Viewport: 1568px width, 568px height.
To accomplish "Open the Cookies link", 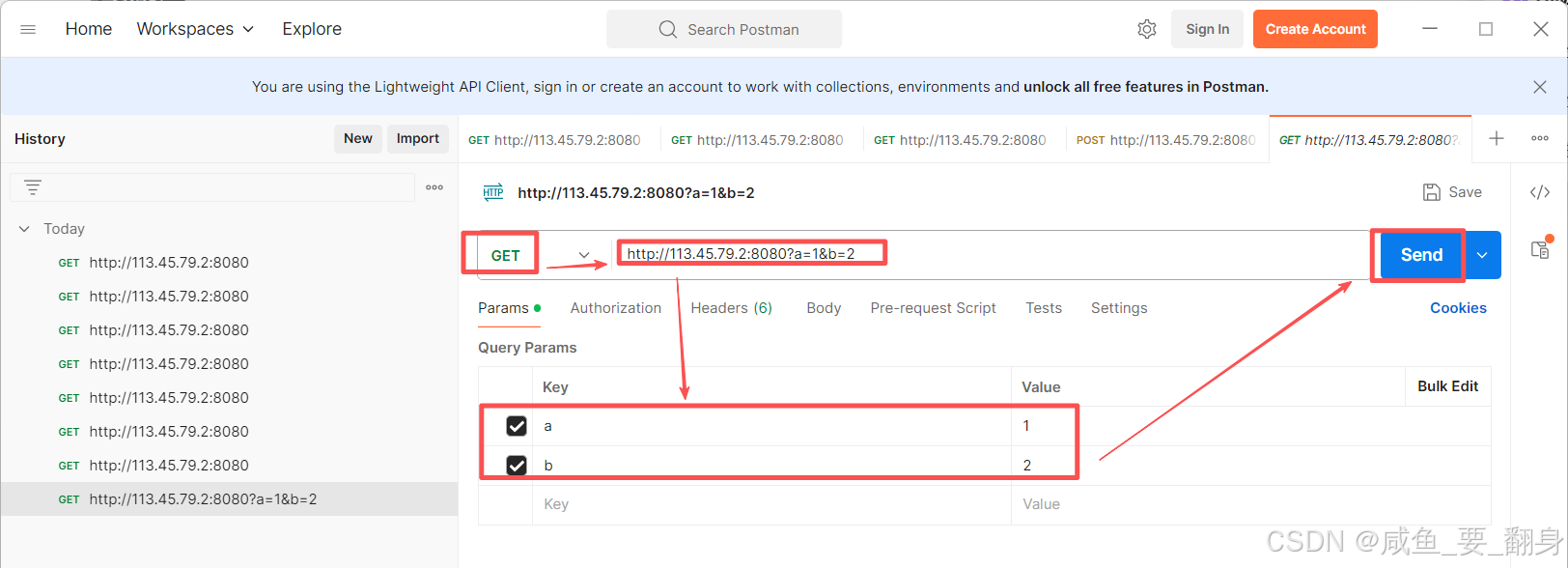I will (1458, 308).
